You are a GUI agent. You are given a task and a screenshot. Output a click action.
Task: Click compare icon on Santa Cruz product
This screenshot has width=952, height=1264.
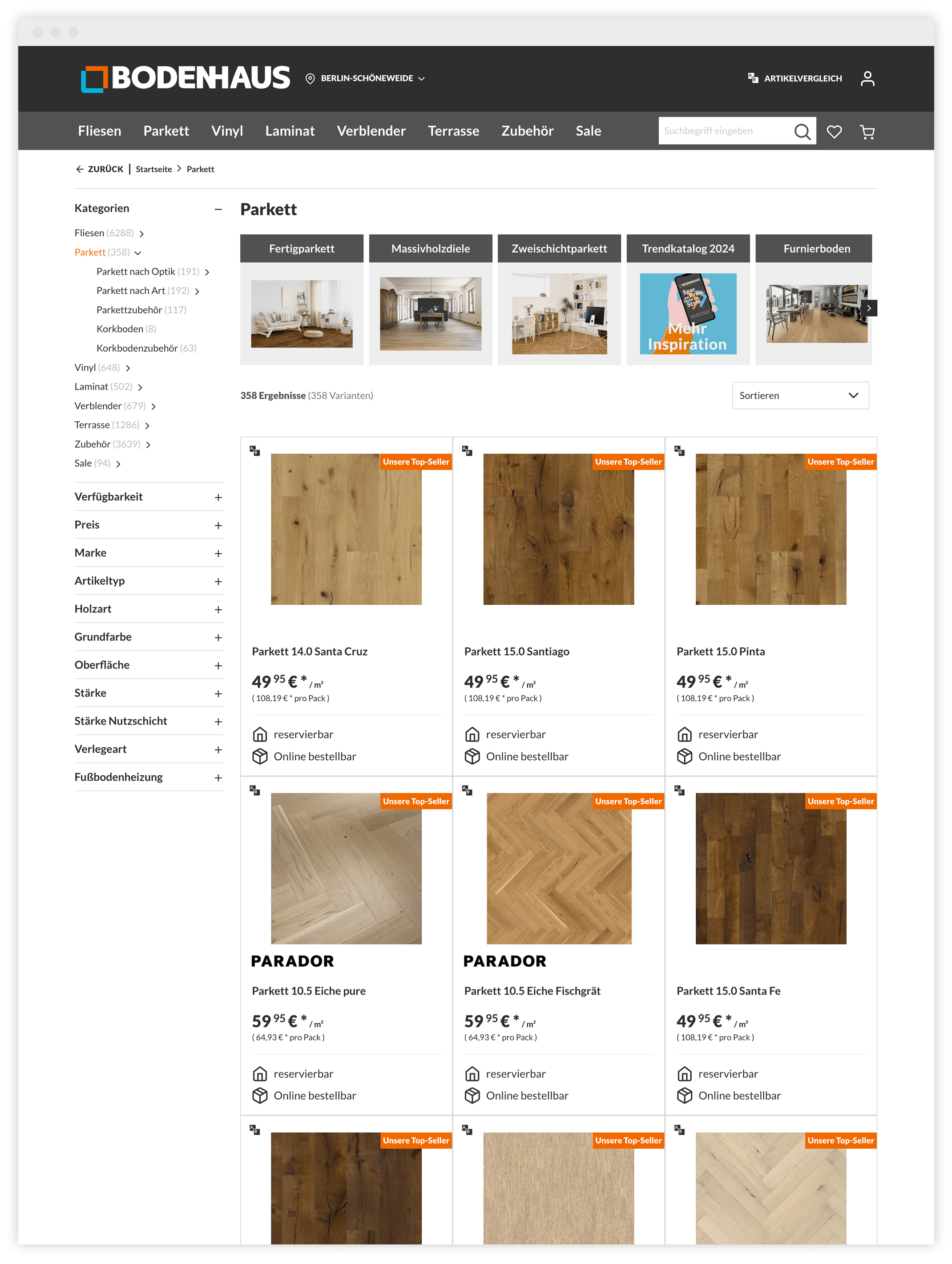click(255, 451)
